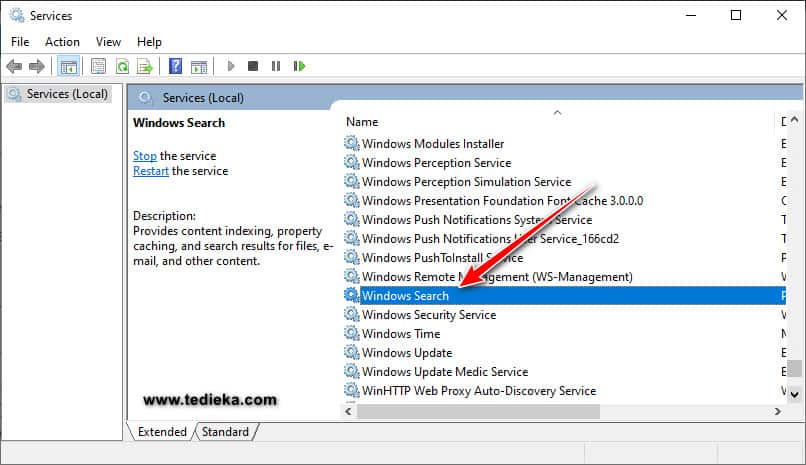
Task: Click horizontal scrollbar left arrow
Action: (x=349, y=412)
